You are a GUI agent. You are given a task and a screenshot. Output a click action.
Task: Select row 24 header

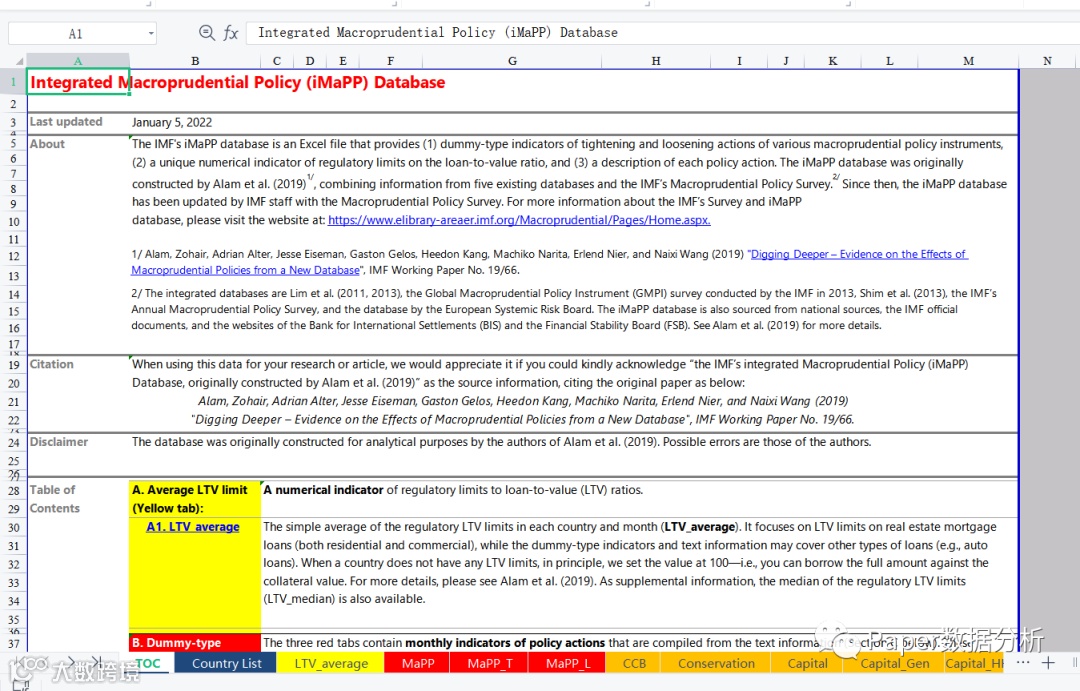coord(13,442)
